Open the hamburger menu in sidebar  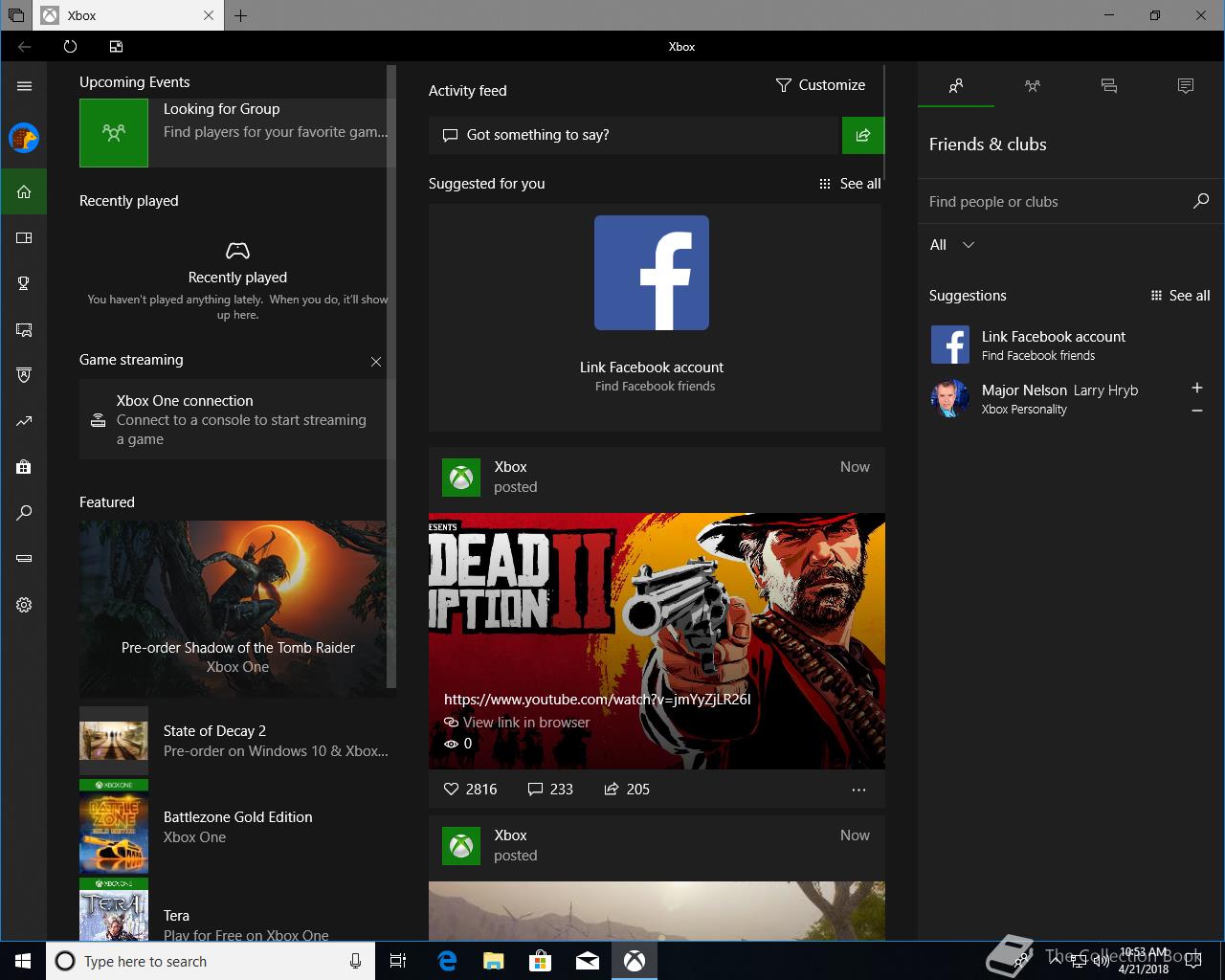(24, 86)
